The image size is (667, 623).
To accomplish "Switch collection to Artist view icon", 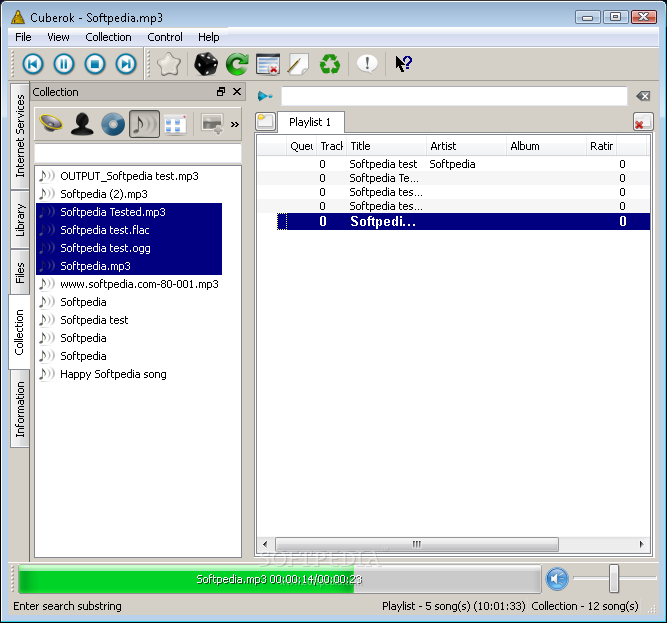I will (x=82, y=124).
